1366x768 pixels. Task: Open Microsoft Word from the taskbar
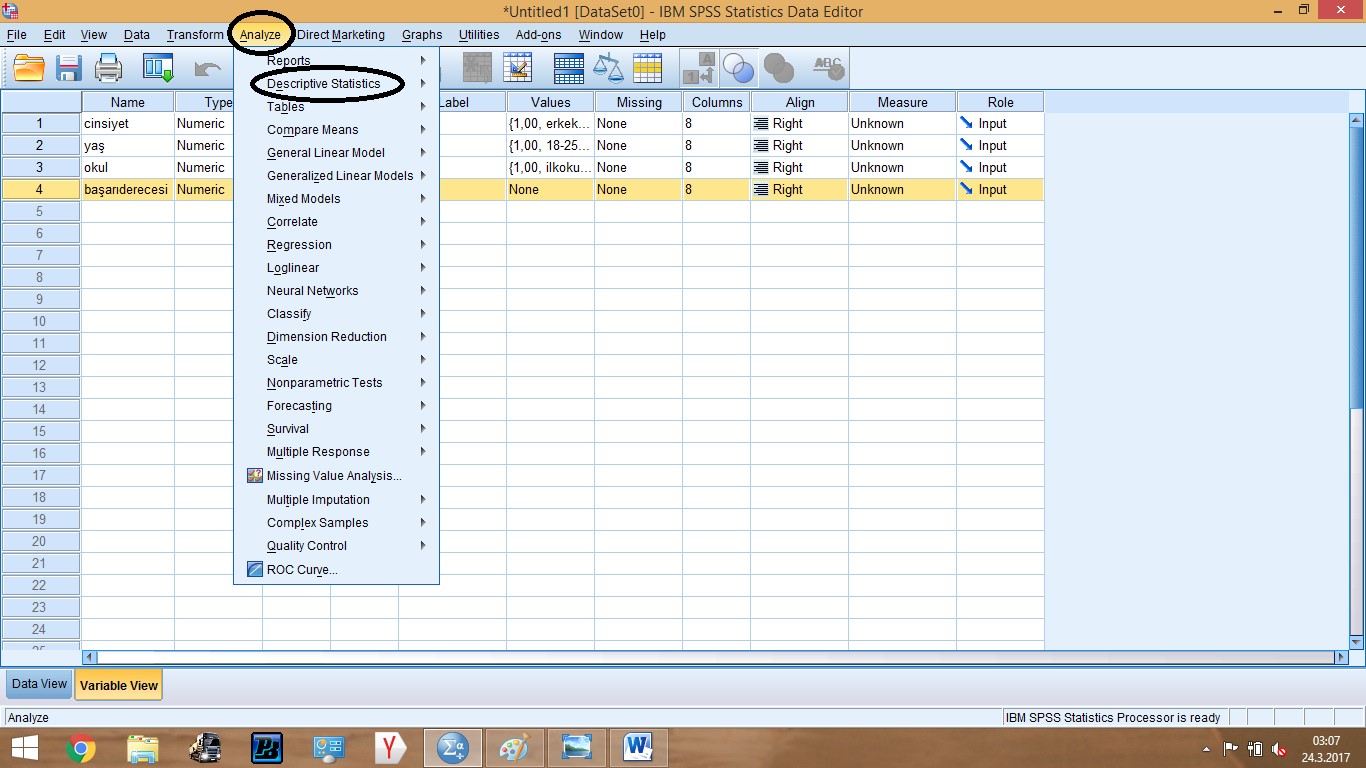point(638,747)
